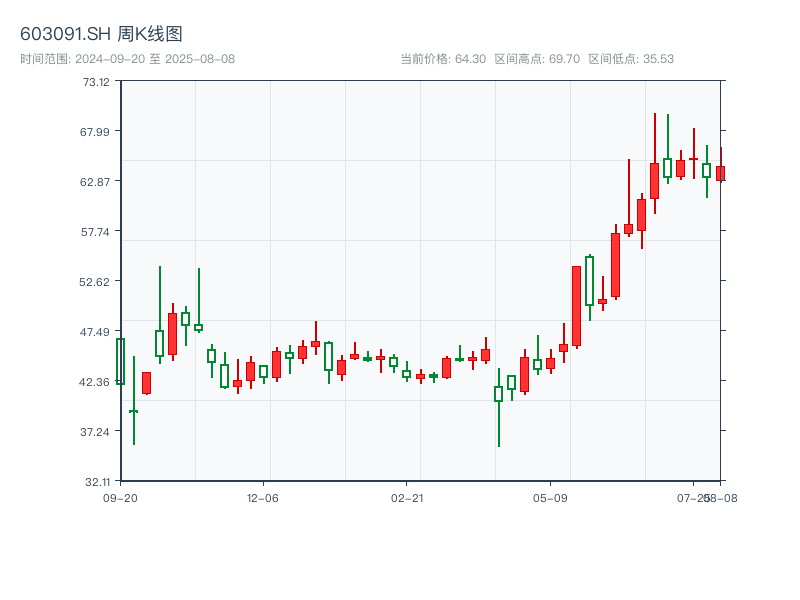Click the green candle with lowest wick near 35.53
The image size is (800, 600).
[498, 407]
